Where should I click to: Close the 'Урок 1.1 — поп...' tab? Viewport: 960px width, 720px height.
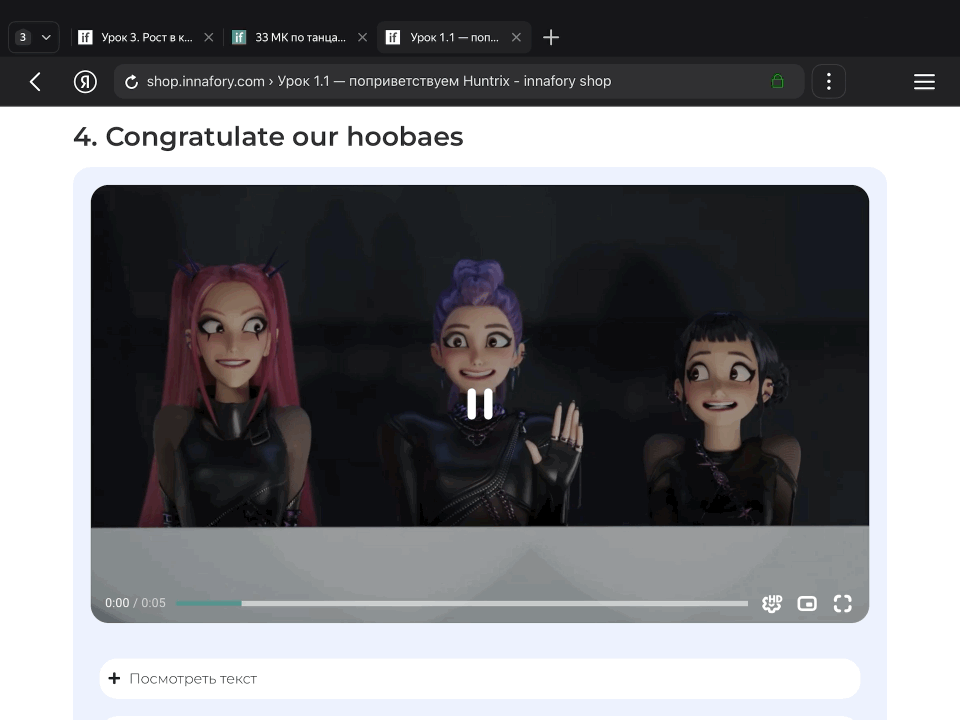pyautogui.click(x=516, y=37)
